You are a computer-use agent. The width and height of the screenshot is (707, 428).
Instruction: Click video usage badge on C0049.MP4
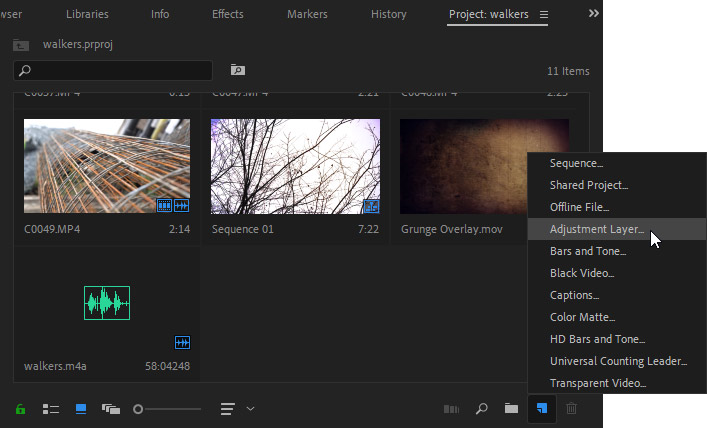(164, 206)
